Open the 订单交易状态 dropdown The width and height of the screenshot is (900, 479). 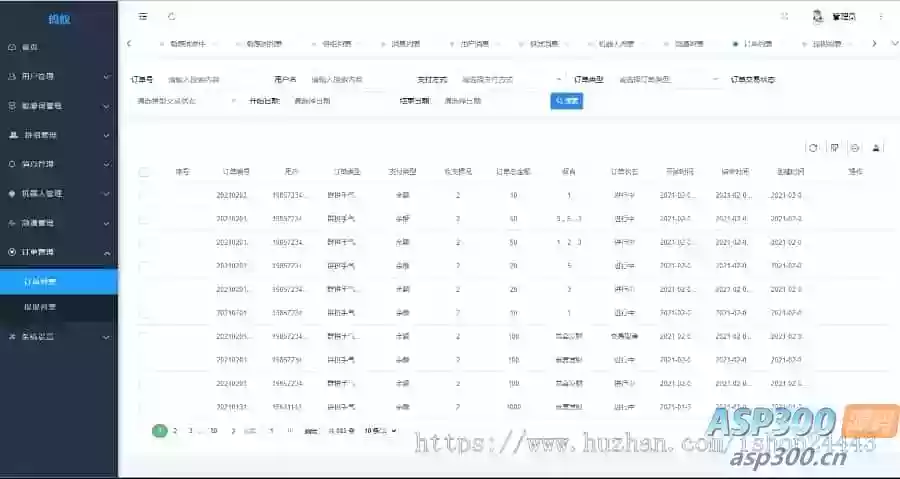[185, 101]
